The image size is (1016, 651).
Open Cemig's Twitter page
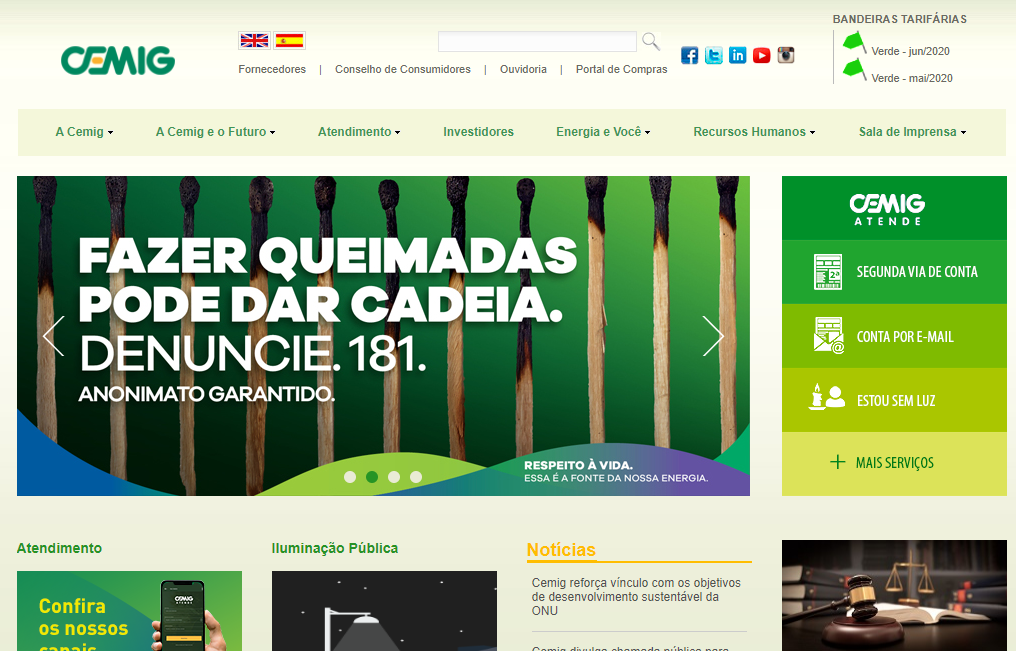pos(713,56)
